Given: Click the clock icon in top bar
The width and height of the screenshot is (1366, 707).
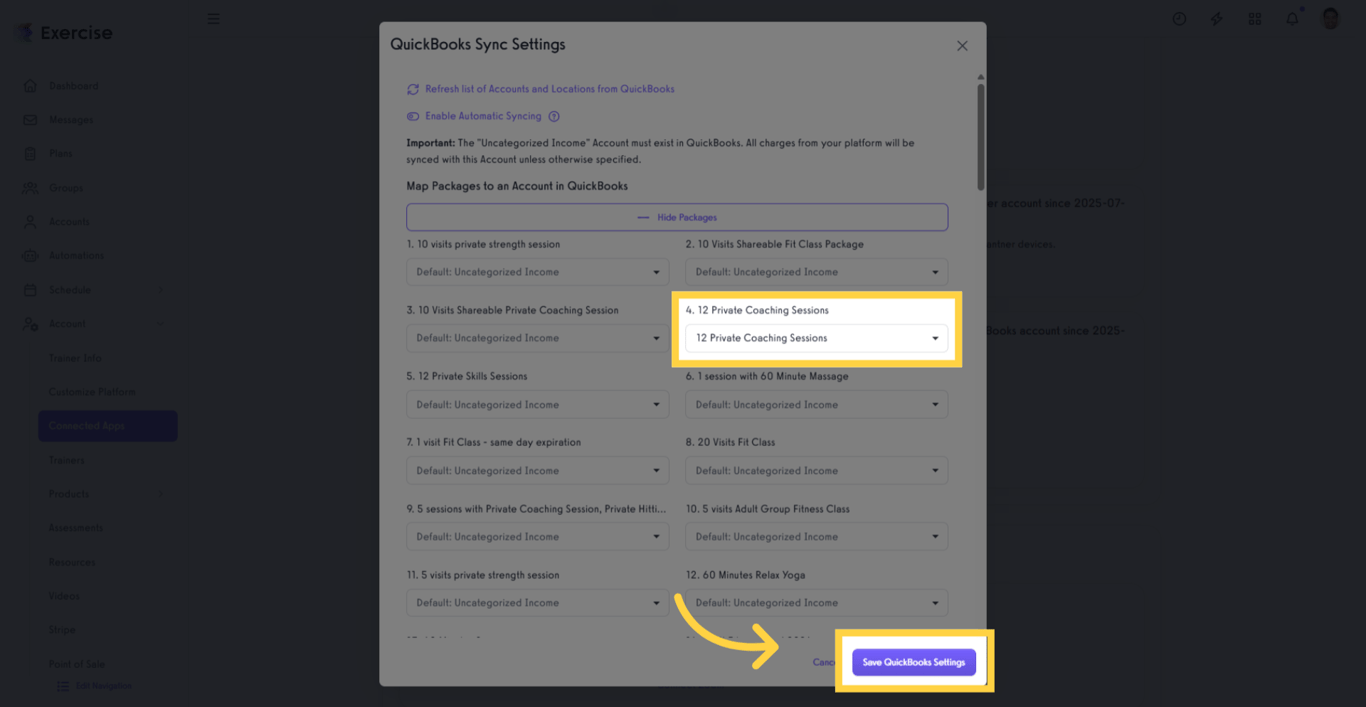Looking at the screenshot, I should 1180,19.
